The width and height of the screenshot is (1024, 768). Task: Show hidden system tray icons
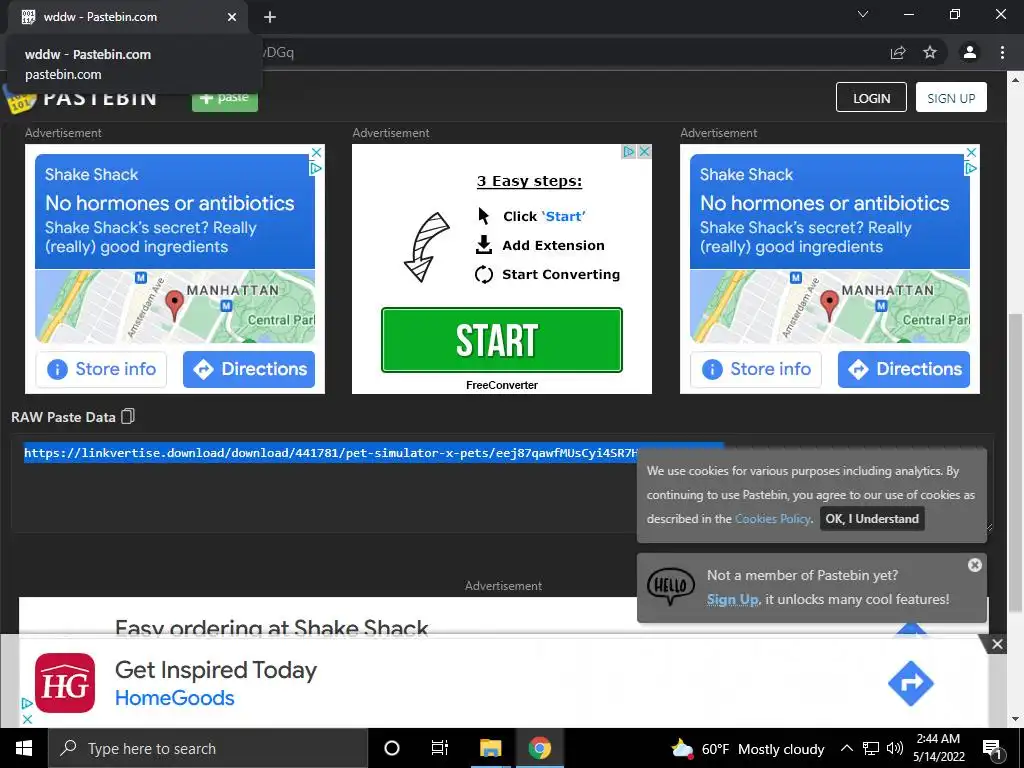(x=846, y=748)
